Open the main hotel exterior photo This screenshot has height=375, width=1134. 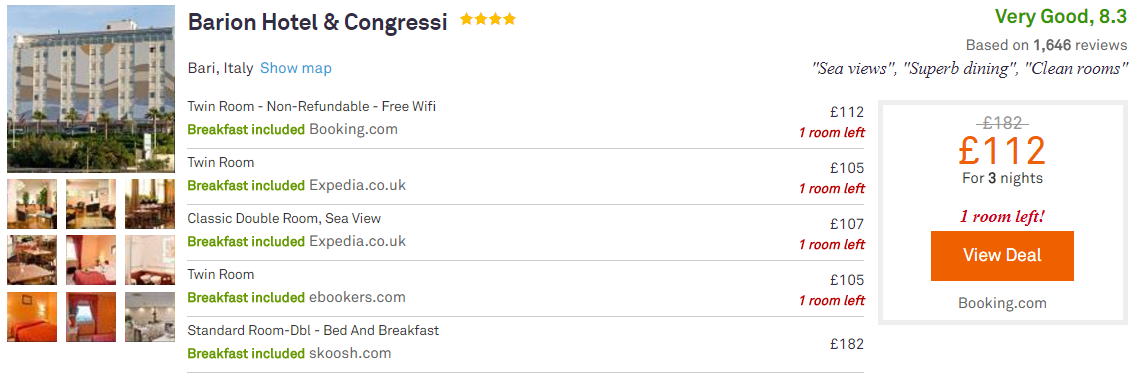coord(91,89)
